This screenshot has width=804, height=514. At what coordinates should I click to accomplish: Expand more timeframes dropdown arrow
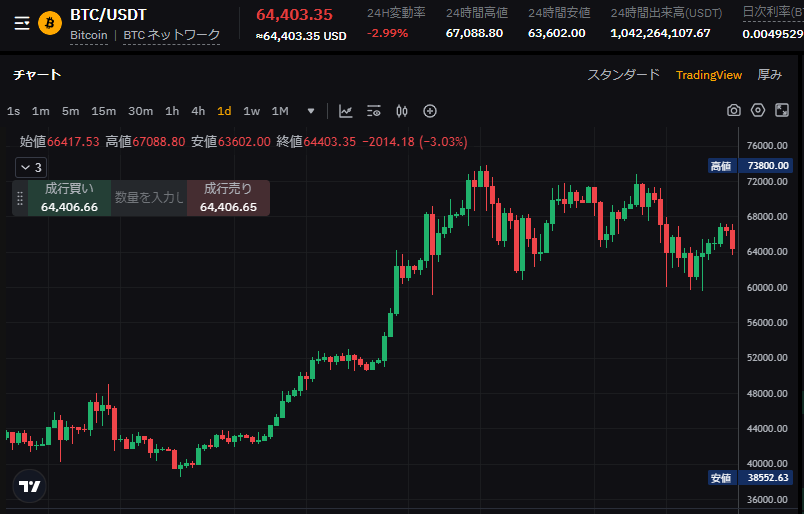[311, 111]
